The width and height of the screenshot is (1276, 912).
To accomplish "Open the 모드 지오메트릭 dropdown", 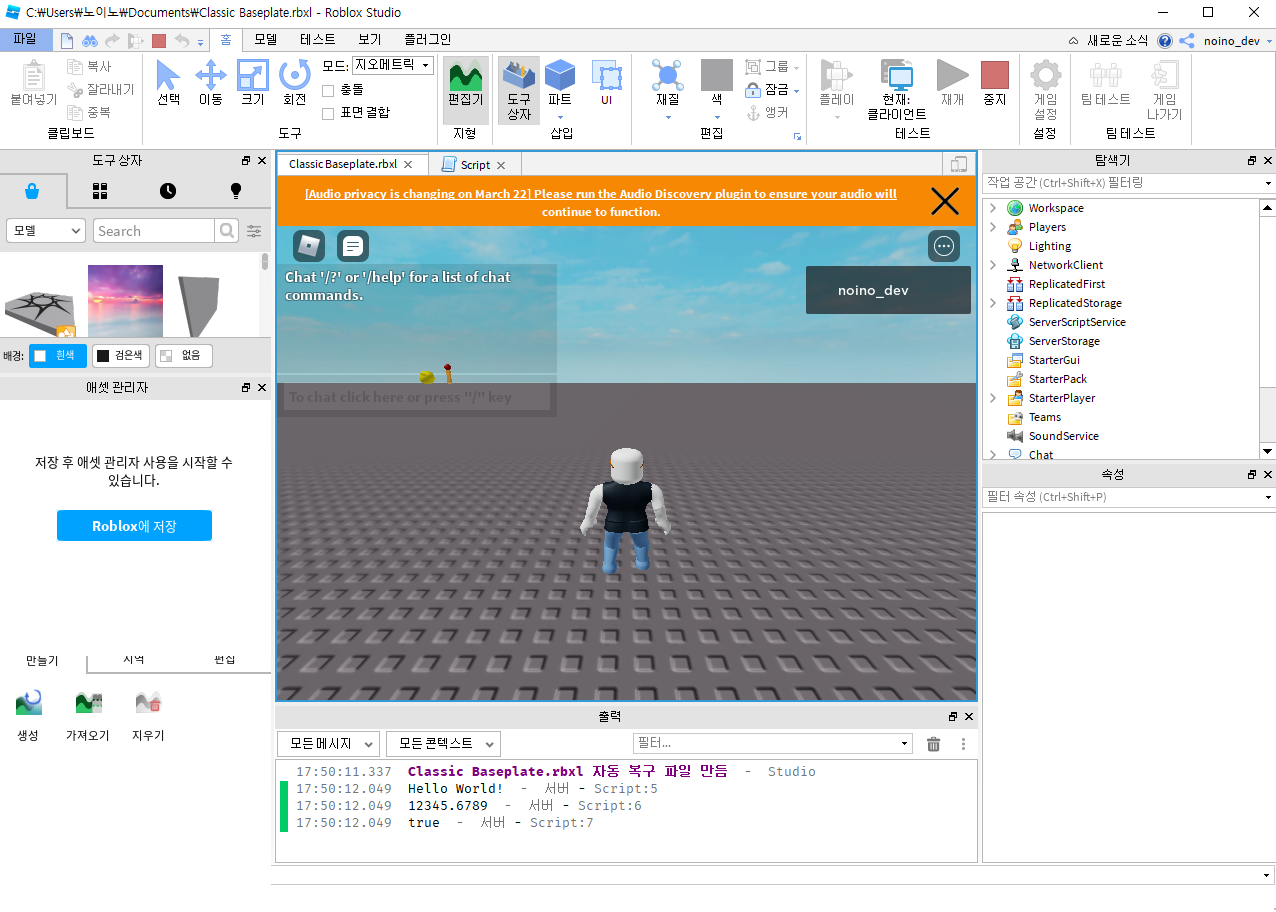I will [x=393, y=65].
